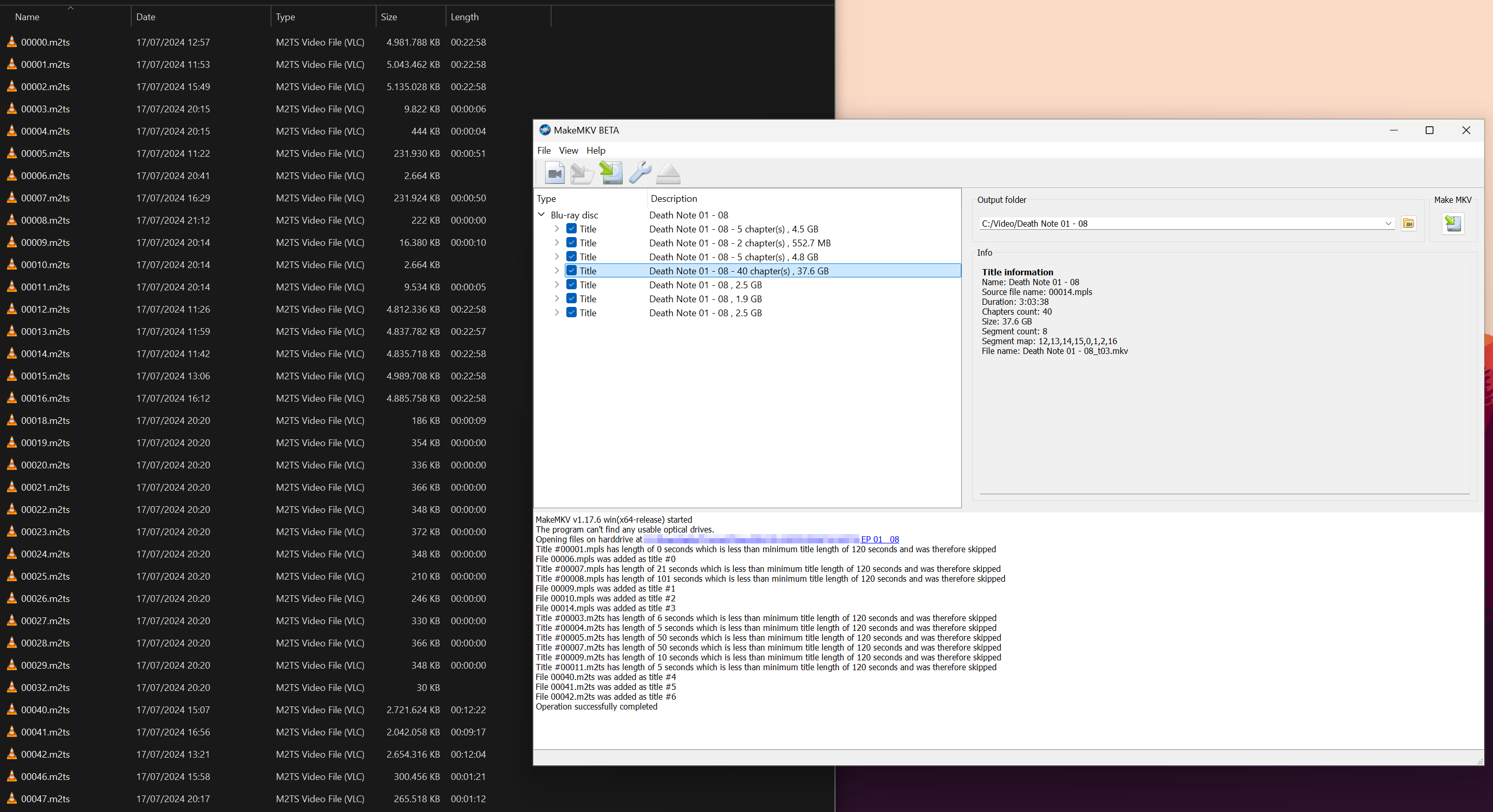Screen dimensions: 1493x812
Task: Browse for the output folder using the folder icon
Action: pyautogui.click(x=1409, y=223)
